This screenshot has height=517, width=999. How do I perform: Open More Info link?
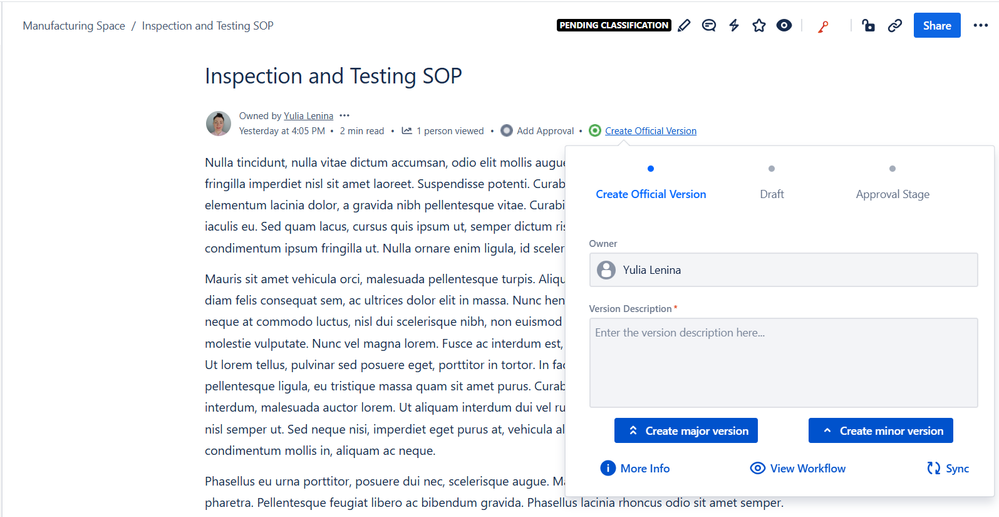click(635, 468)
